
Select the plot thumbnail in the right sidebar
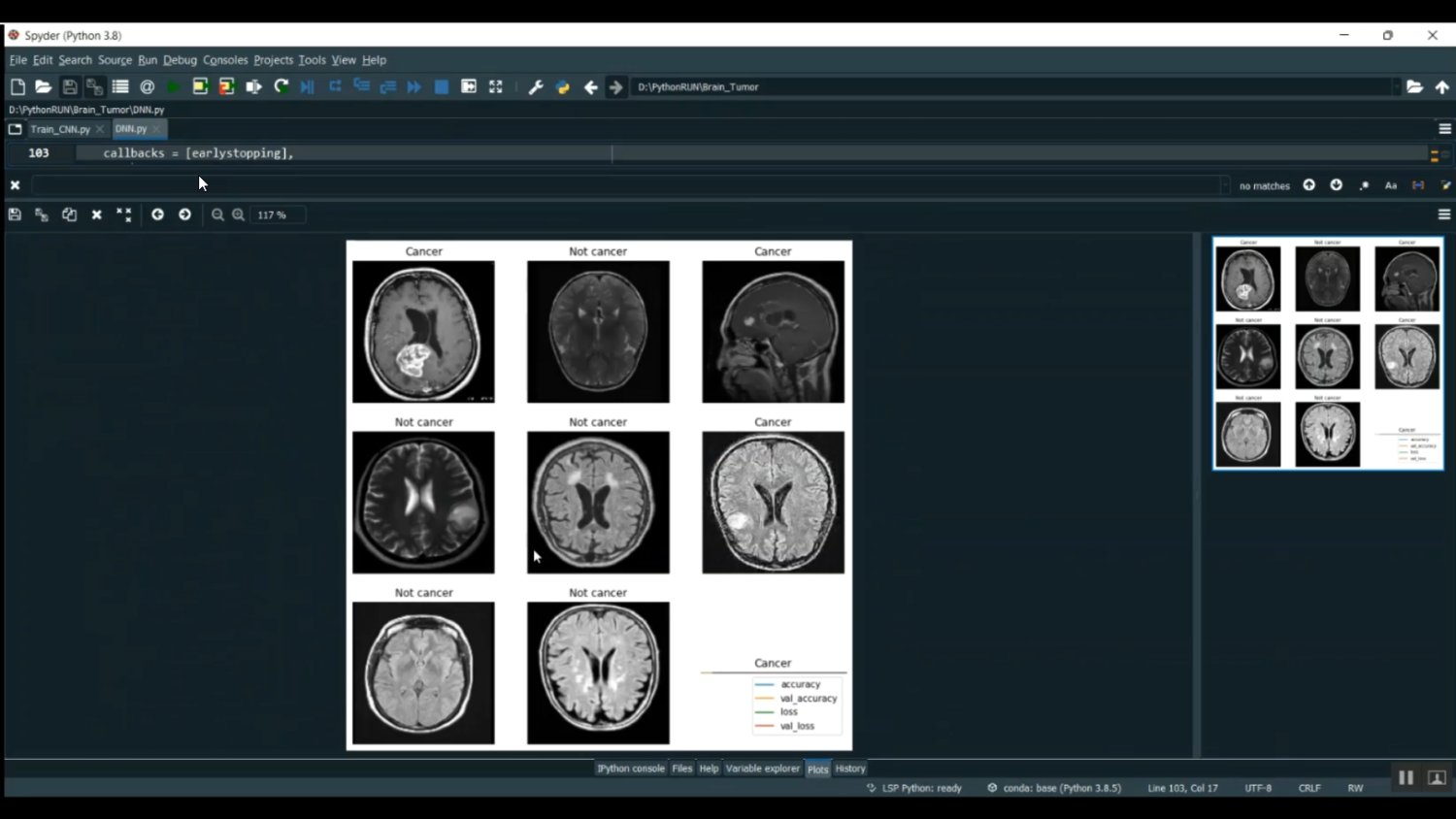1327,354
